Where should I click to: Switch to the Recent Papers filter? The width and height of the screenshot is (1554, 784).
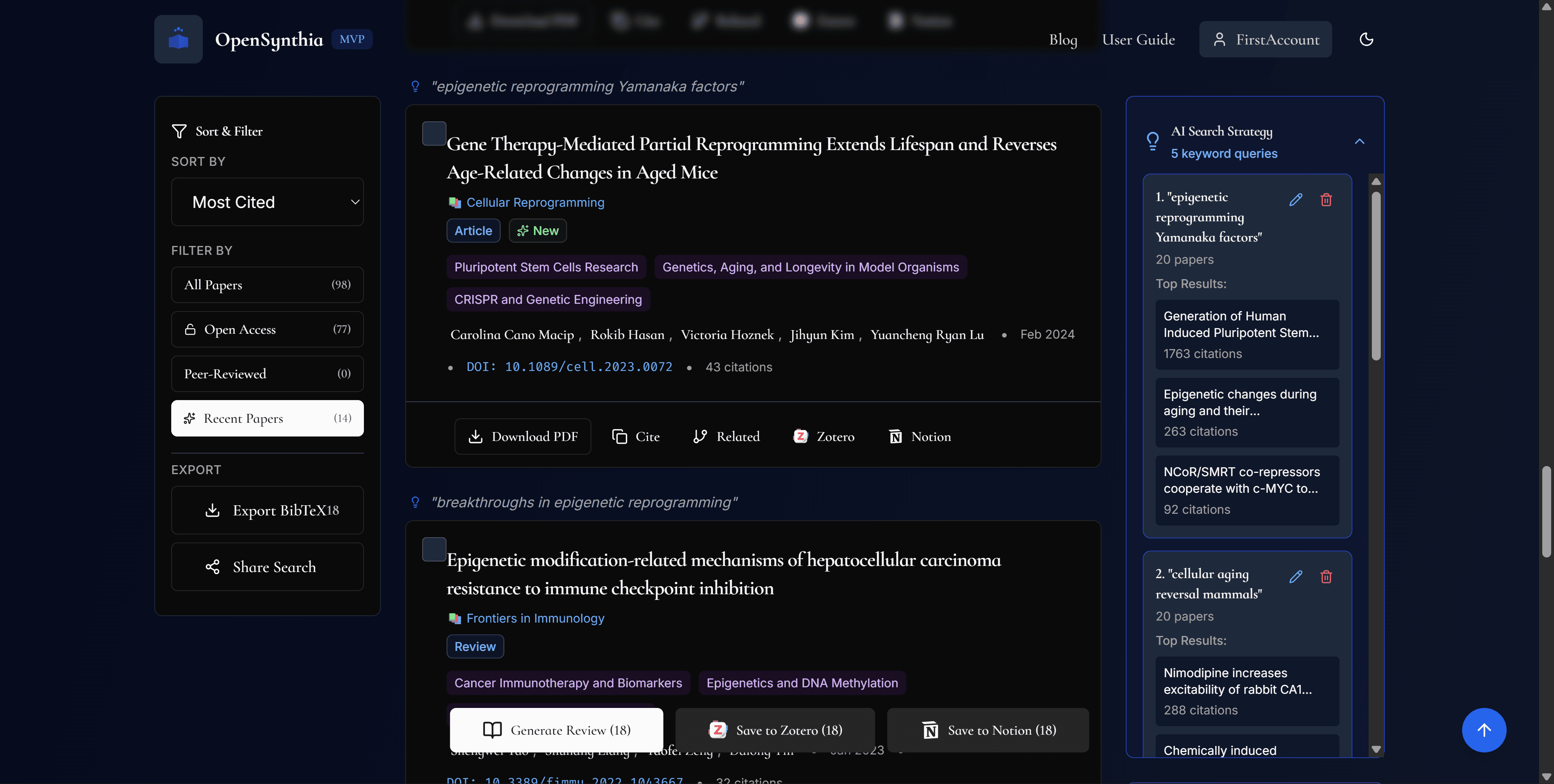coord(267,418)
